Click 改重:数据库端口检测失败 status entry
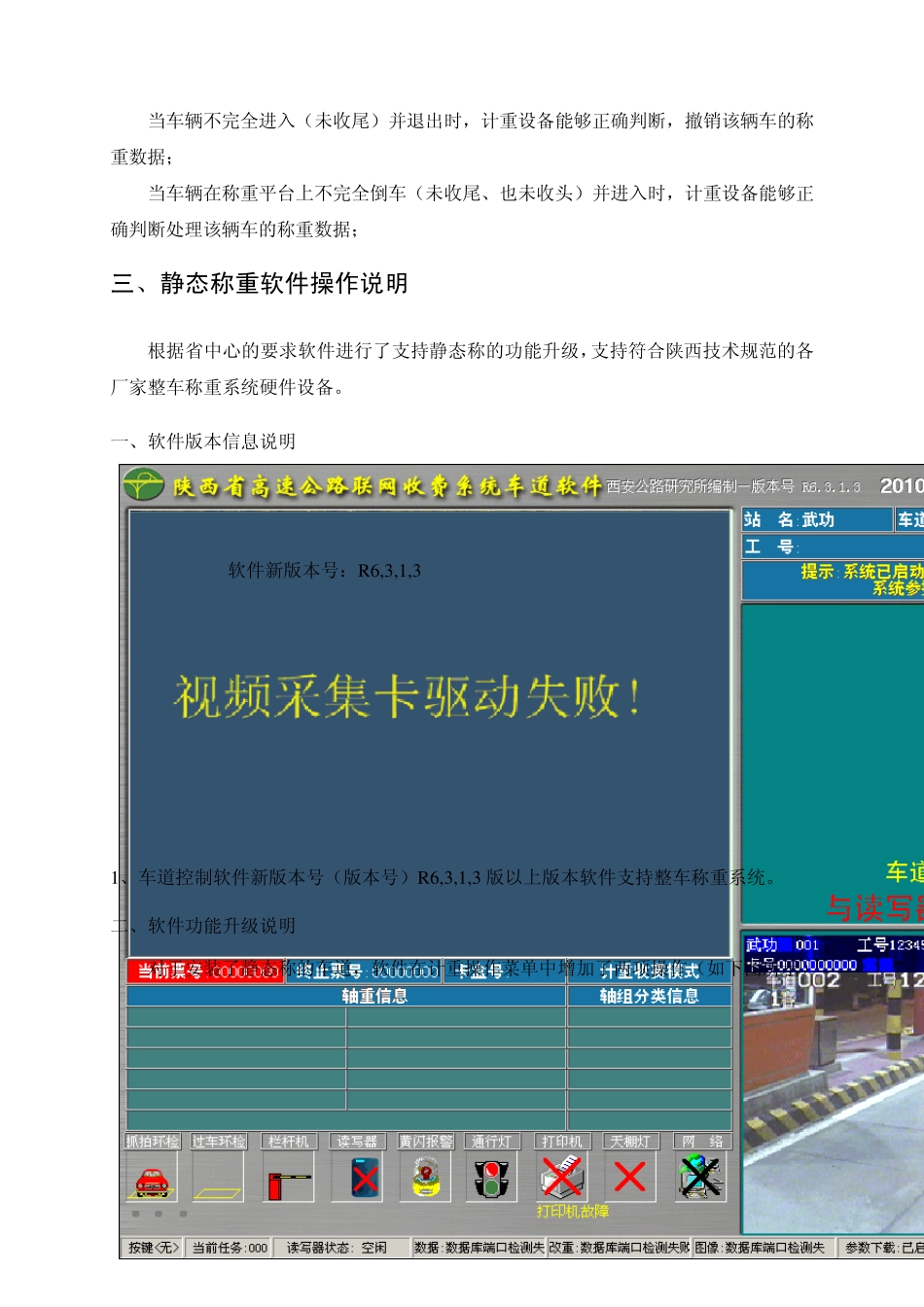Viewport: 924px width, 1307px height. (619, 1248)
